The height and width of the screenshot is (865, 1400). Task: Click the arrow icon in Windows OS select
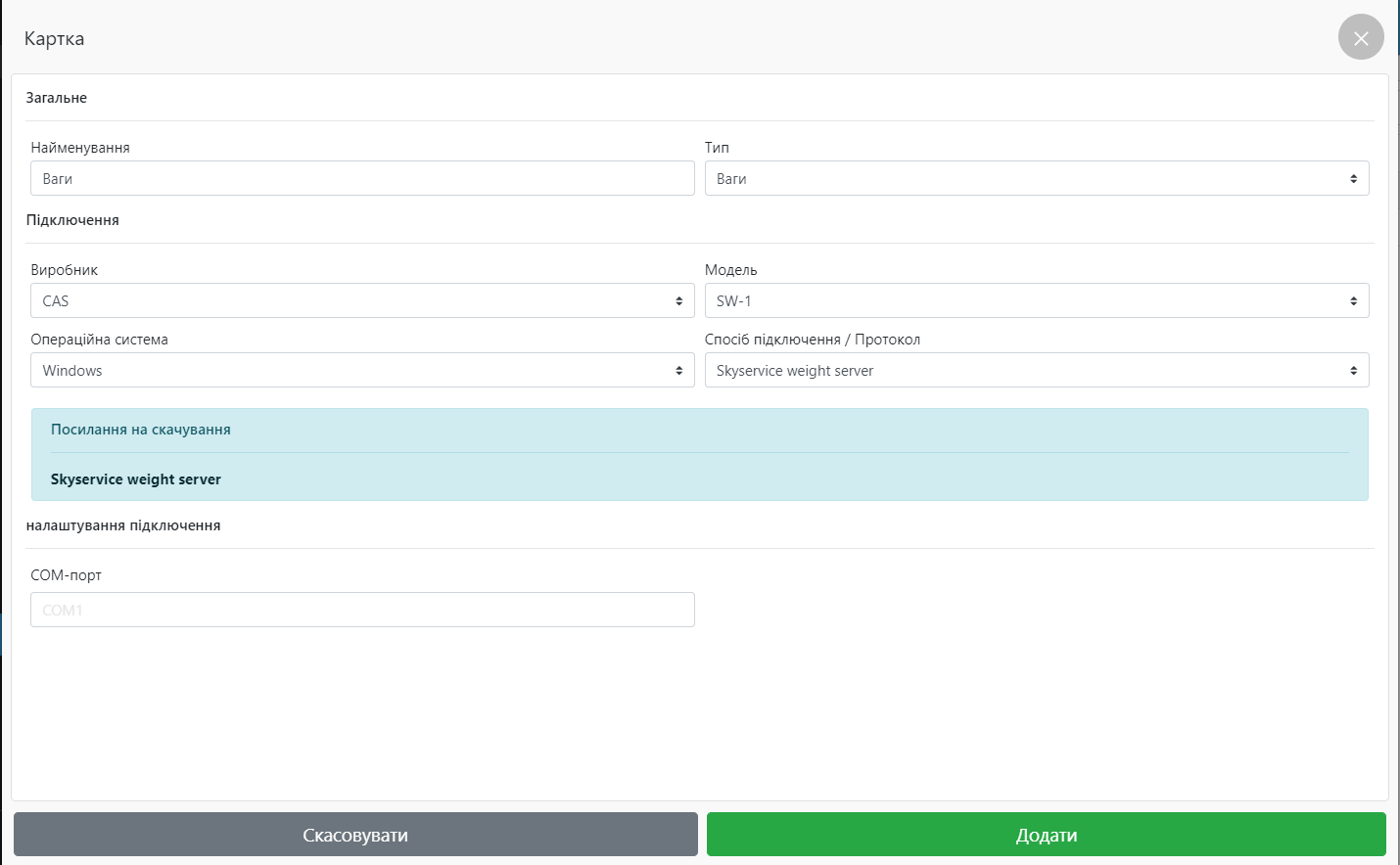pyautogui.click(x=678, y=371)
